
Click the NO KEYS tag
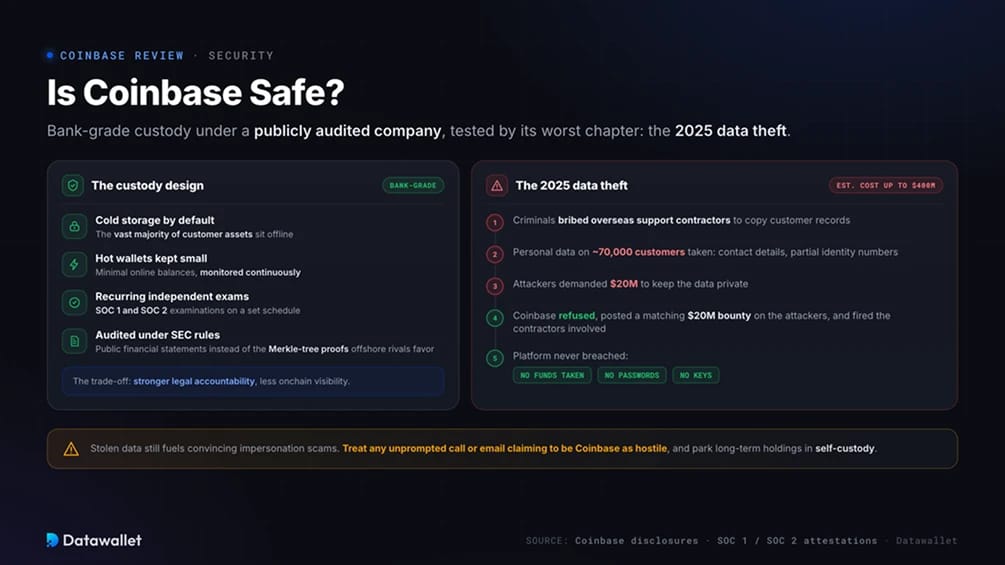pos(695,375)
